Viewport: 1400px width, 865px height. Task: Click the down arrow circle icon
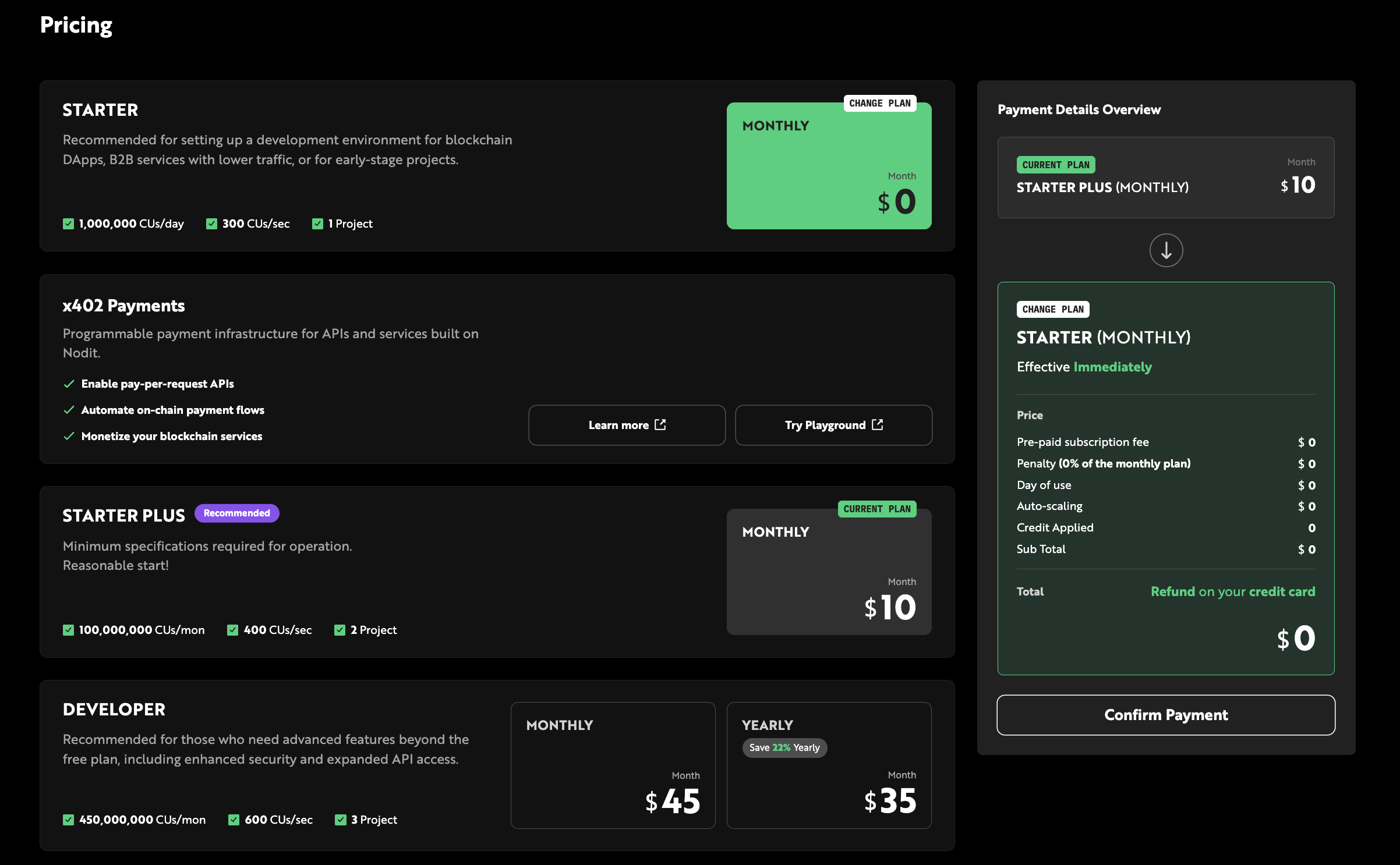pyautogui.click(x=1166, y=250)
